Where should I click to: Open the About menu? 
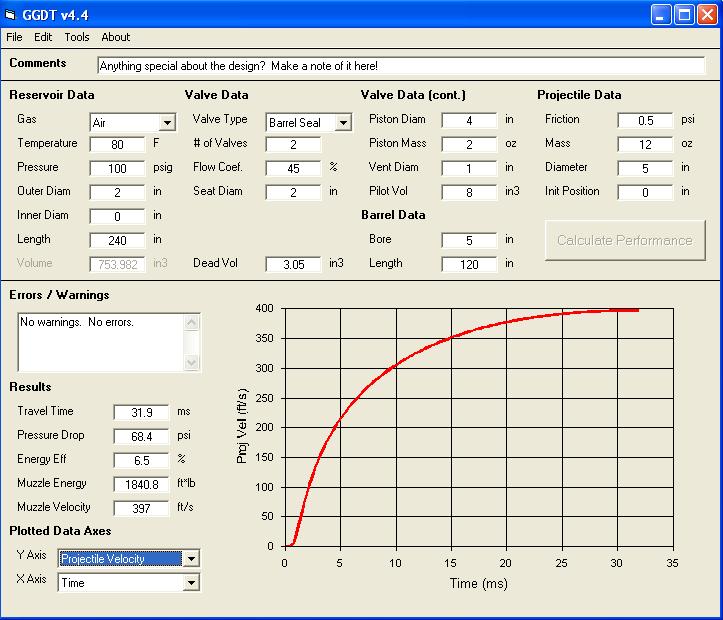[116, 37]
